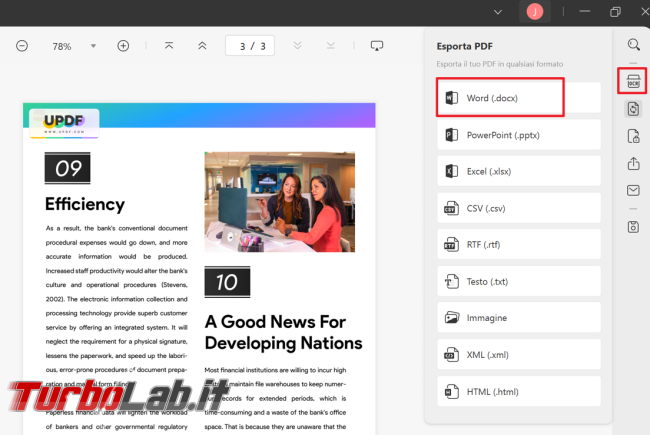
Task: Click the section number 09 box
Action: (x=68, y=168)
